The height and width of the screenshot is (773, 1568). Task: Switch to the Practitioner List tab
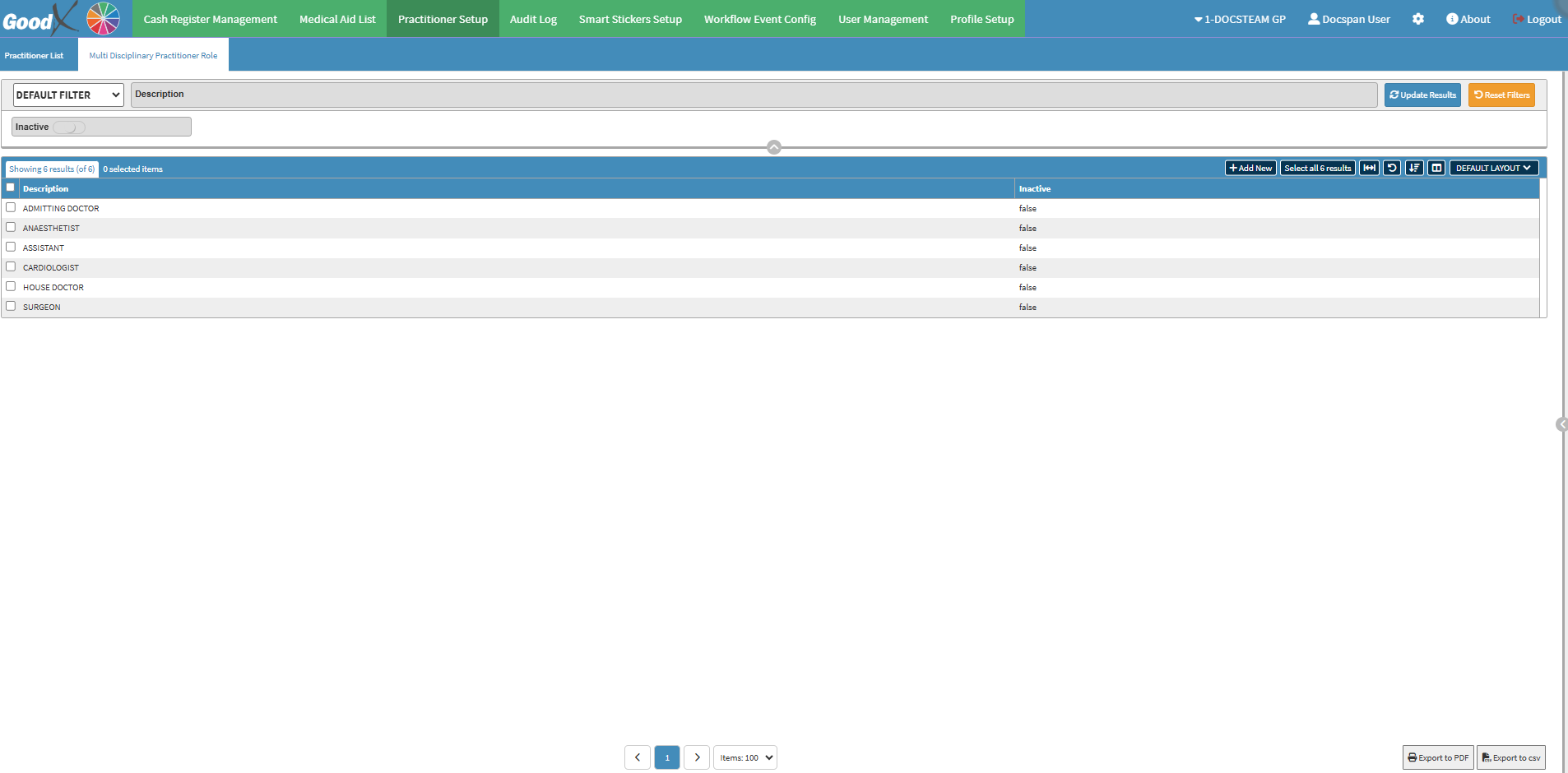(x=34, y=55)
